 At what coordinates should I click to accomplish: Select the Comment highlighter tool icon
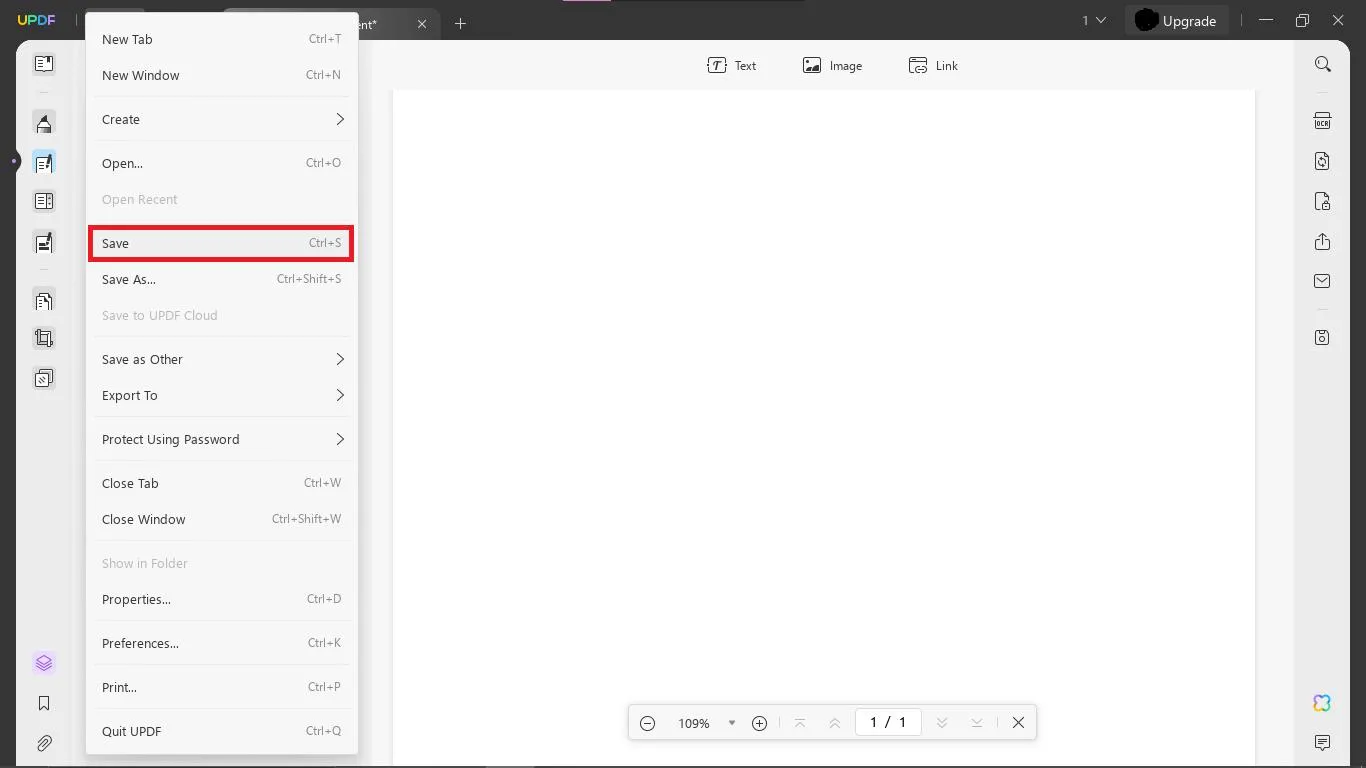(44, 123)
